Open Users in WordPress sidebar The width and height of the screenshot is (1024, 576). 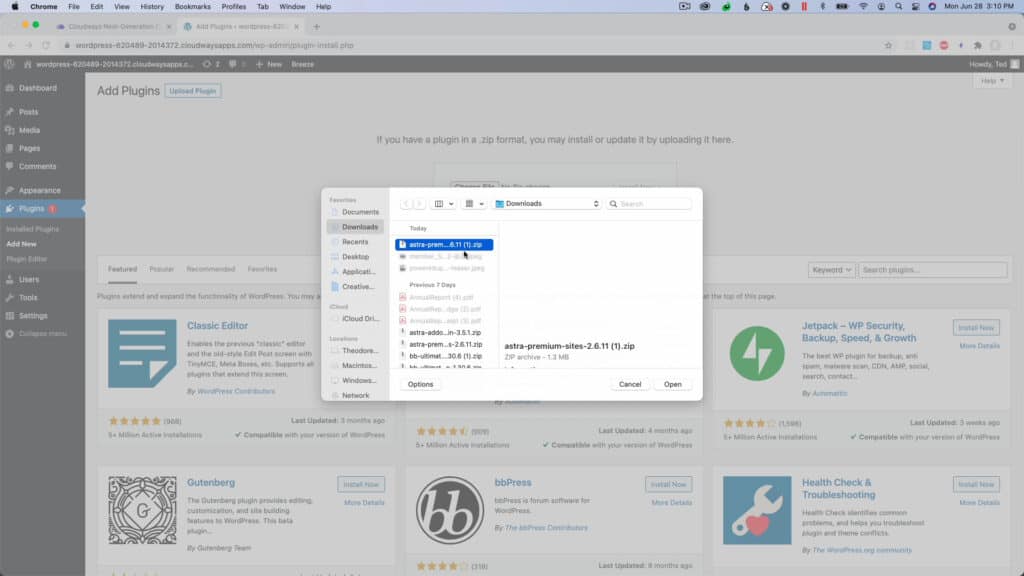click(29, 280)
